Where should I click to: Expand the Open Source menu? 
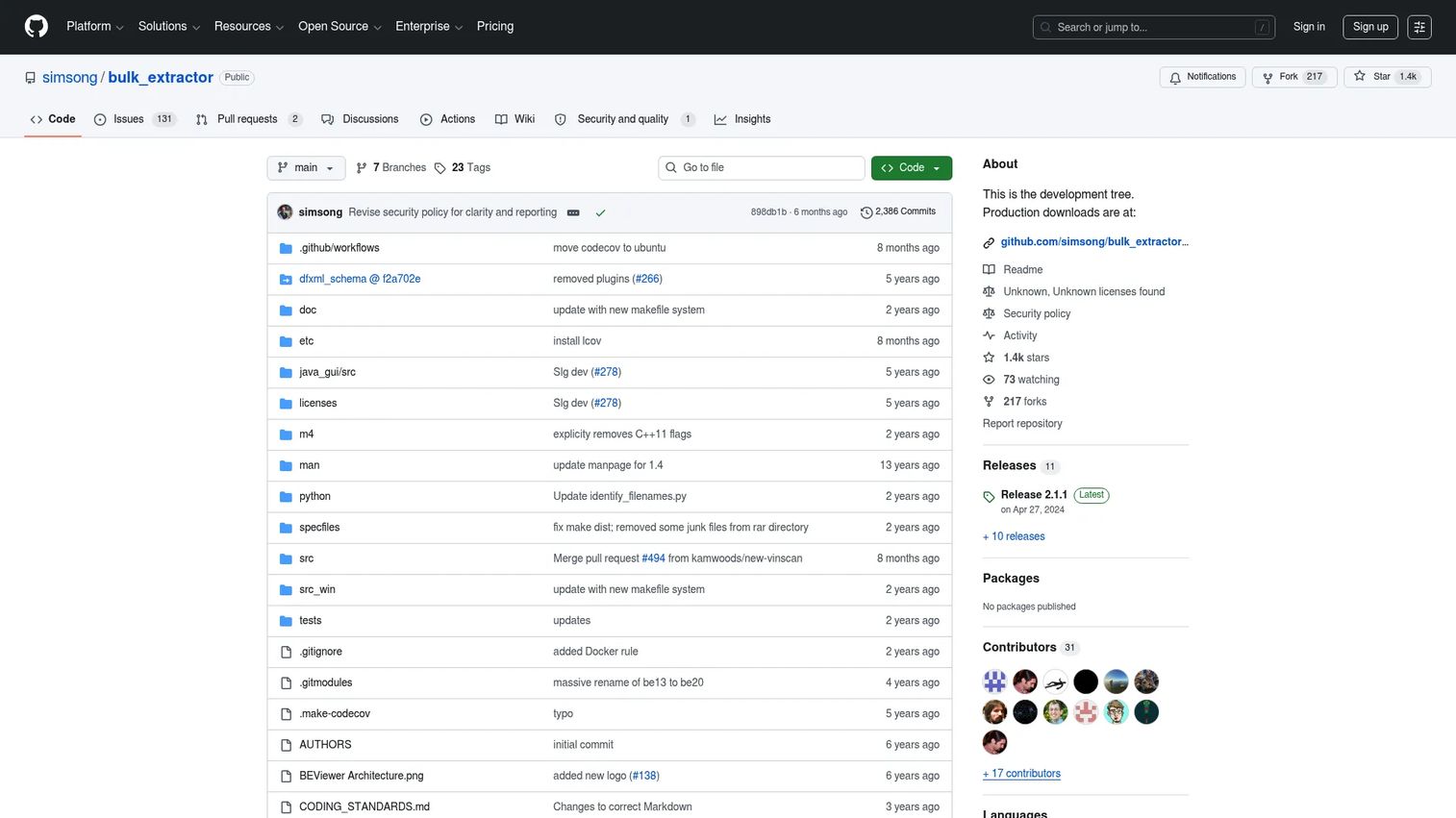tap(339, 27)
